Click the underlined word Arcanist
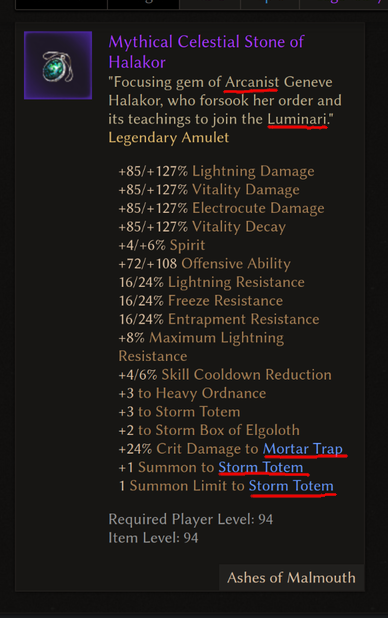This screenshot has width=388, height=618. pyautogui.click(x=252, y=82)
